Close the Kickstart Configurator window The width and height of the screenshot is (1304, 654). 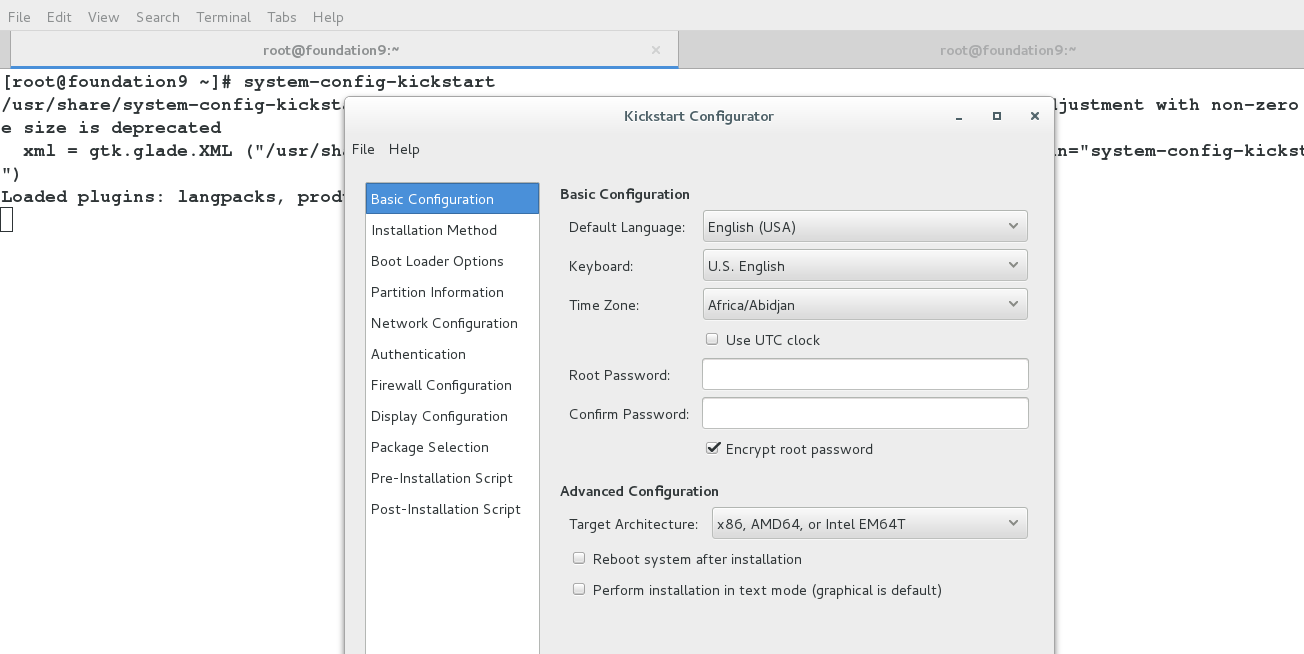(x=1035, y=116)
